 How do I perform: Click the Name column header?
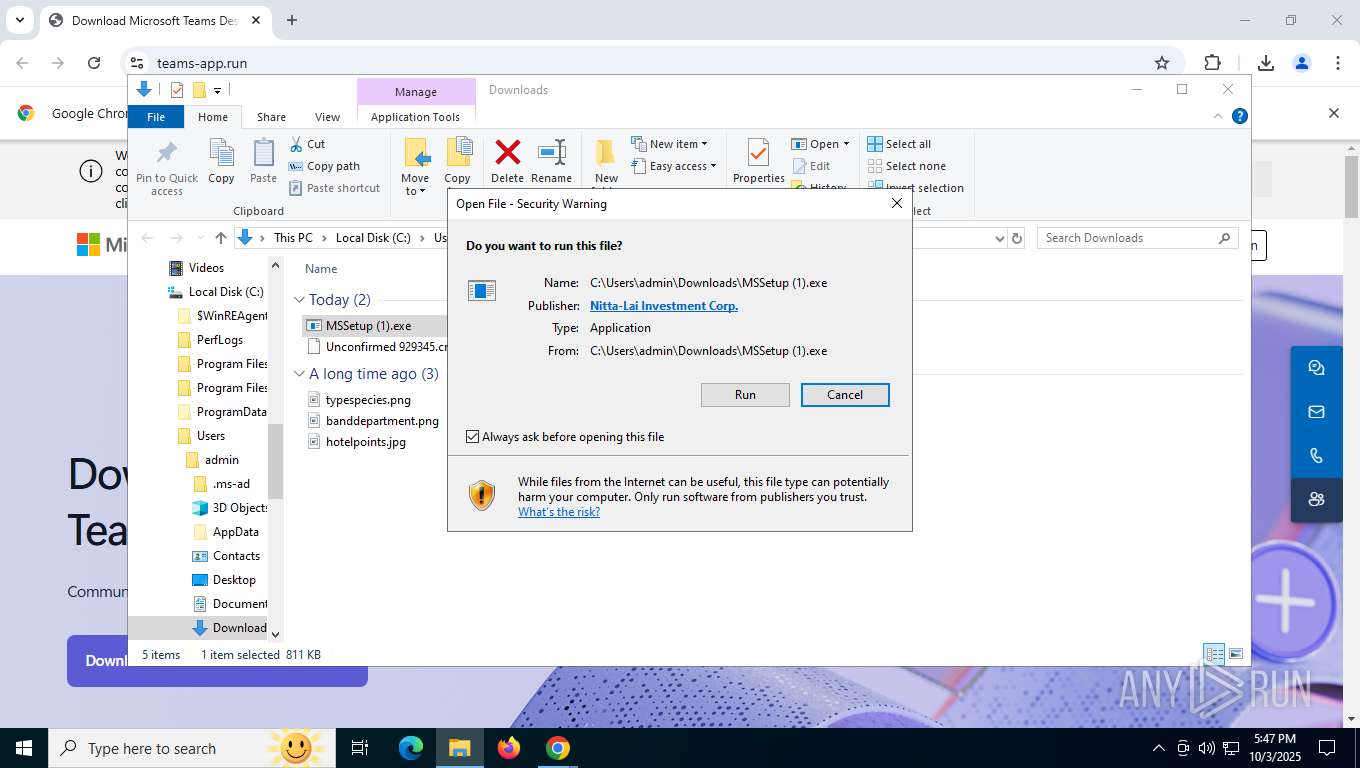tap(321, 269)
